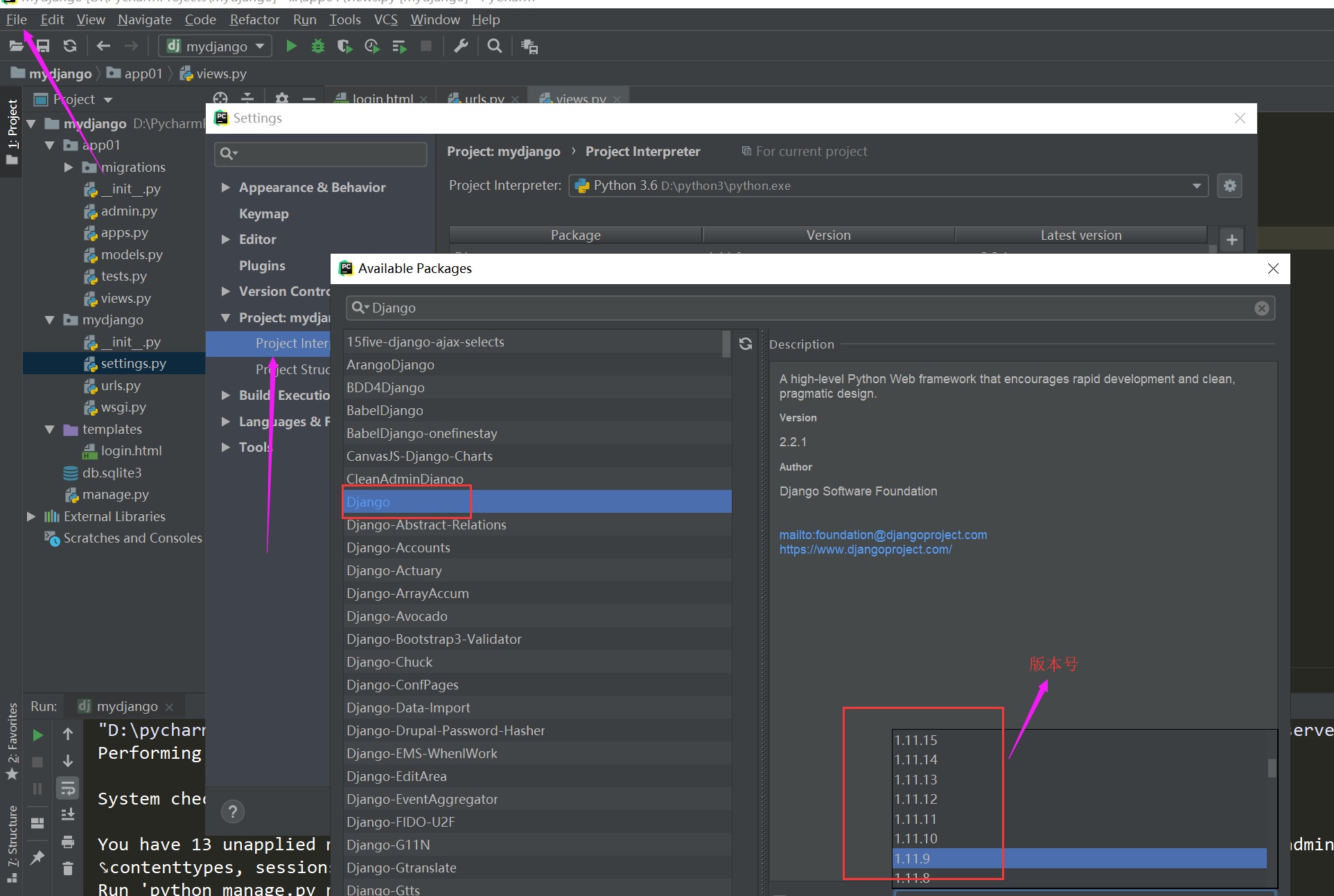
Task: Click the Search Everywhere magnifier
Action: pos(495,46)
